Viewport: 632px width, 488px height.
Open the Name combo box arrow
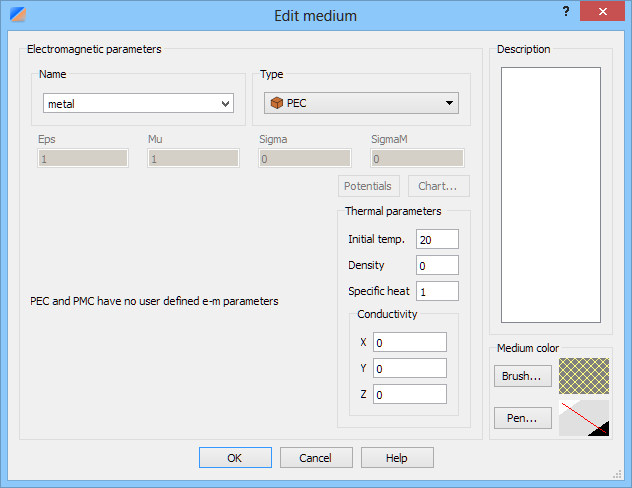coord(226,104)
